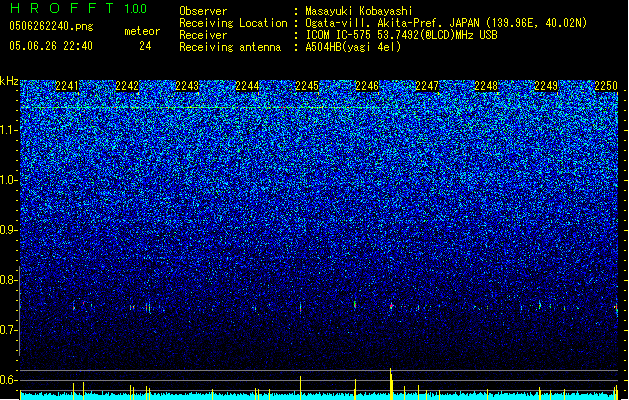Click the 1.0 kHz axis label
This screenshot has height=400, width=629.
point(9,180)
